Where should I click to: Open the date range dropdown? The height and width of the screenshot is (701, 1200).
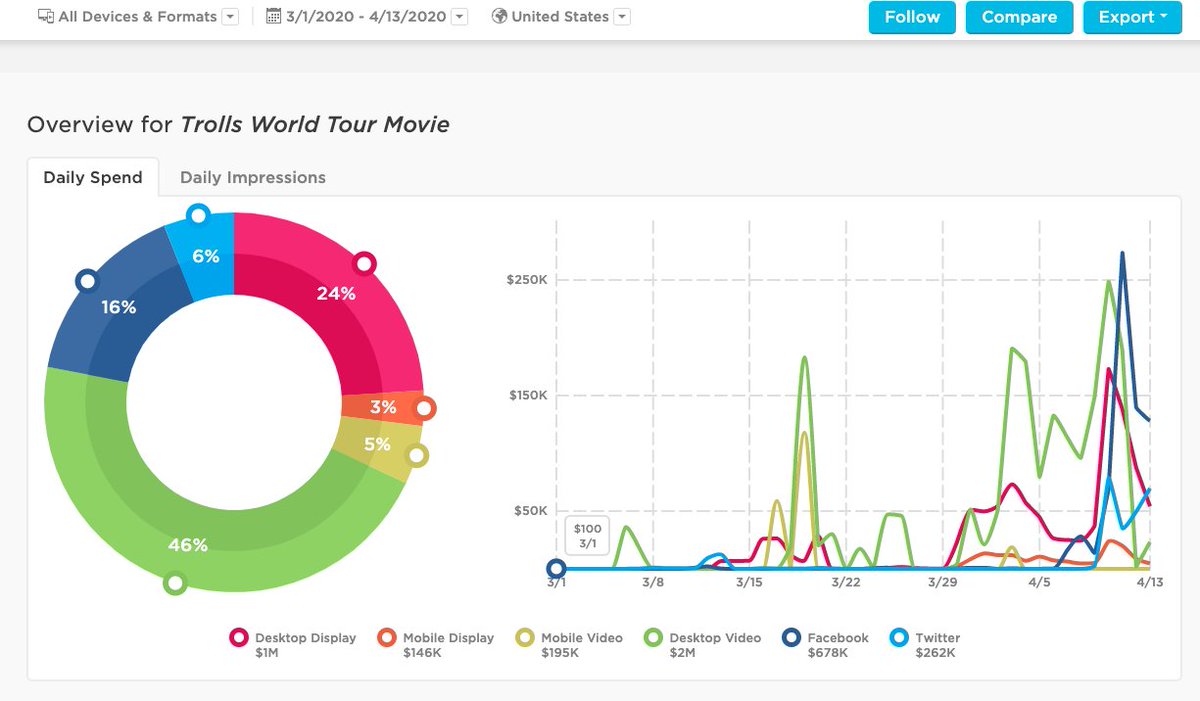click(x=459, y=16)
